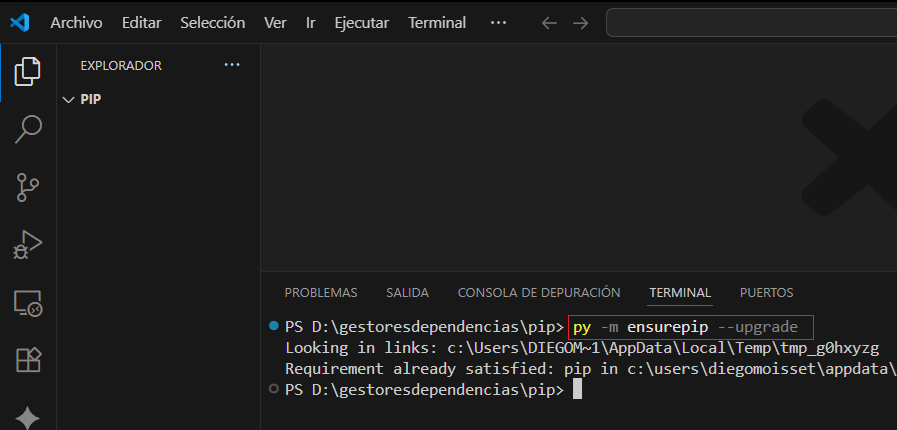The height and width of the screenshot is (430, 897).
Task: Open Explorer's three-dot more actions menu
Action: point(232,65)
